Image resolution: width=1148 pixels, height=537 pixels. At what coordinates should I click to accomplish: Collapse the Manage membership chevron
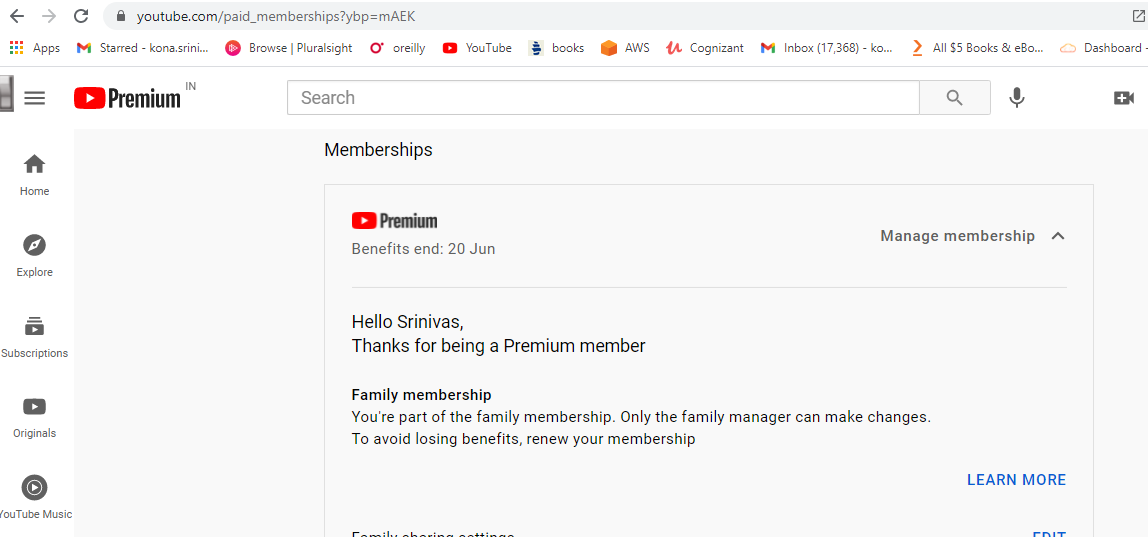coord(1058,236)
